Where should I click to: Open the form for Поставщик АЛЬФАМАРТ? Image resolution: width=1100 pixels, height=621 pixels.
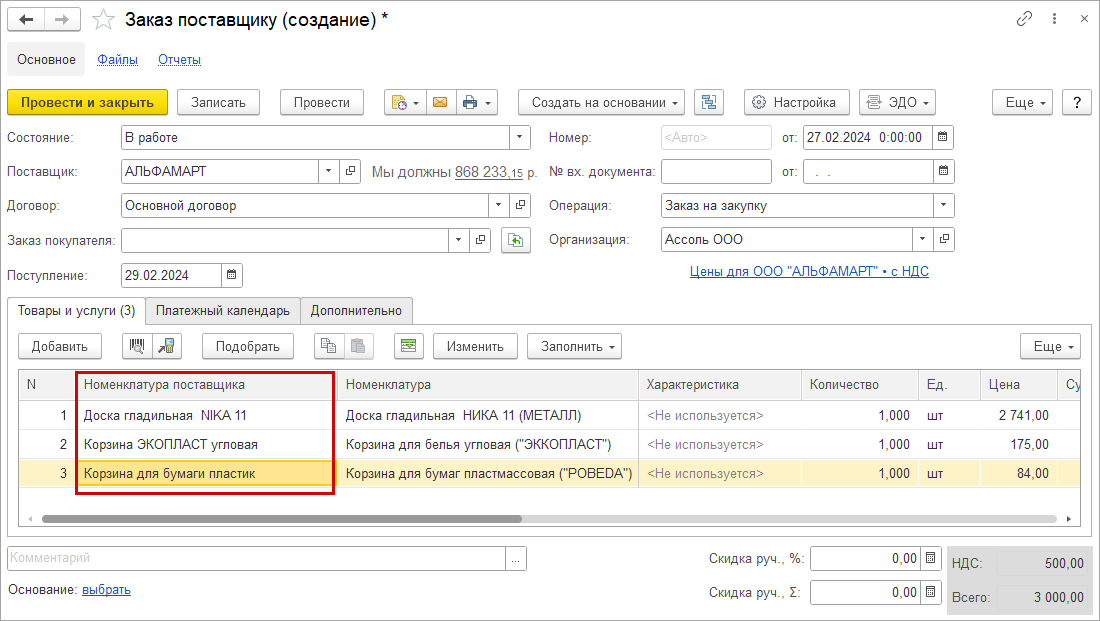point(350,171)
